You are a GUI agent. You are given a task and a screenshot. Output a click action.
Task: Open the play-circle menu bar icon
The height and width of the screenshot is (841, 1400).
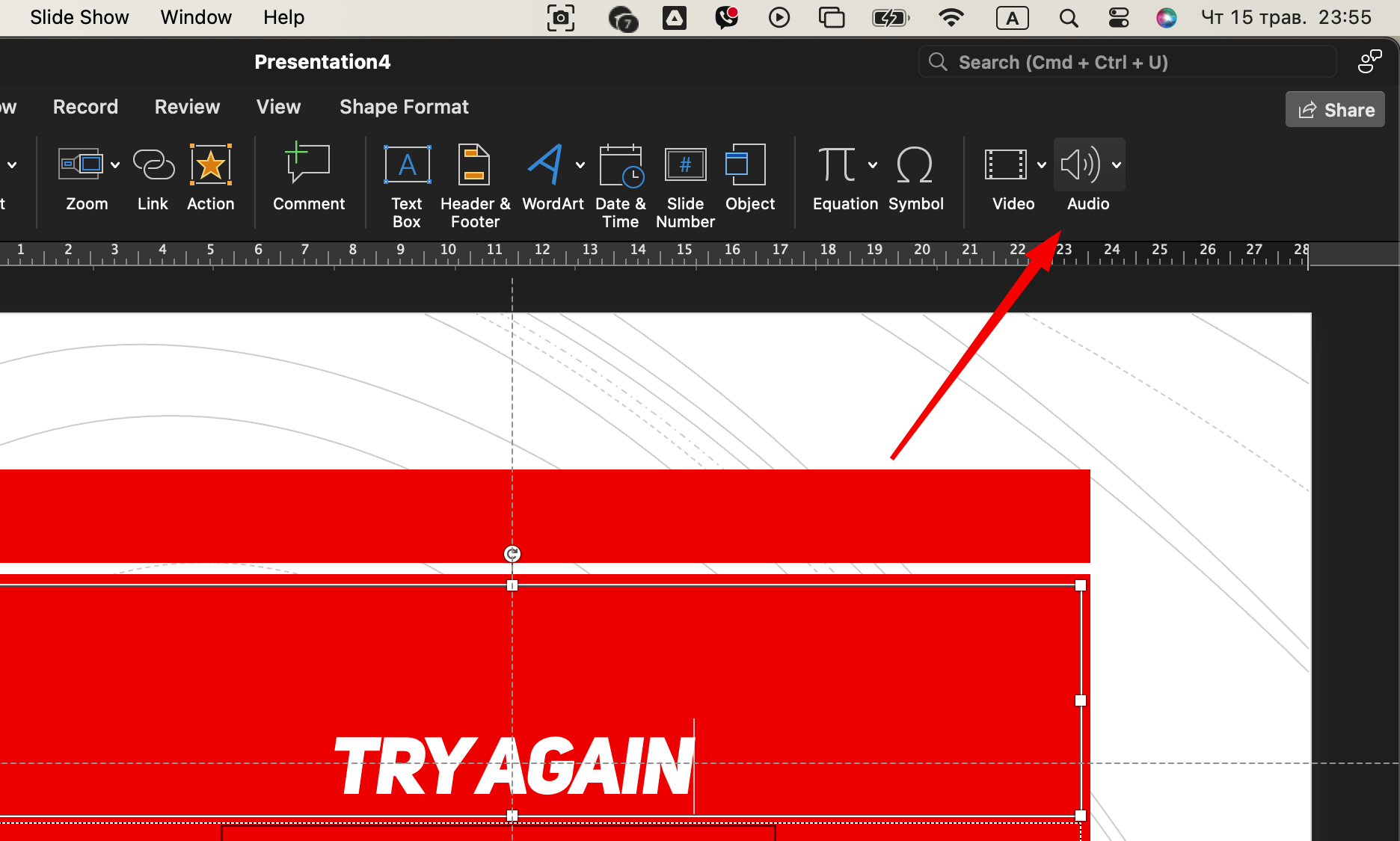(x=779, y=17)
